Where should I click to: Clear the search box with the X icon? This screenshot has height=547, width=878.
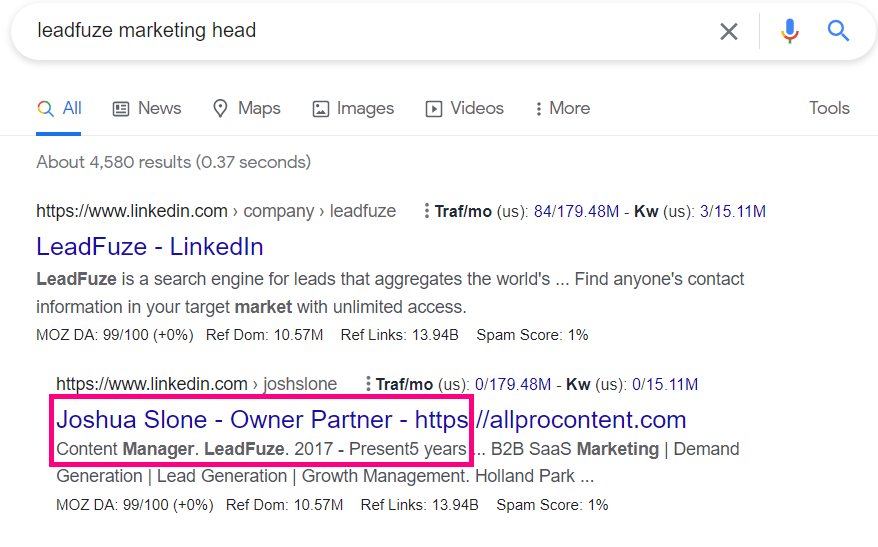728,31
